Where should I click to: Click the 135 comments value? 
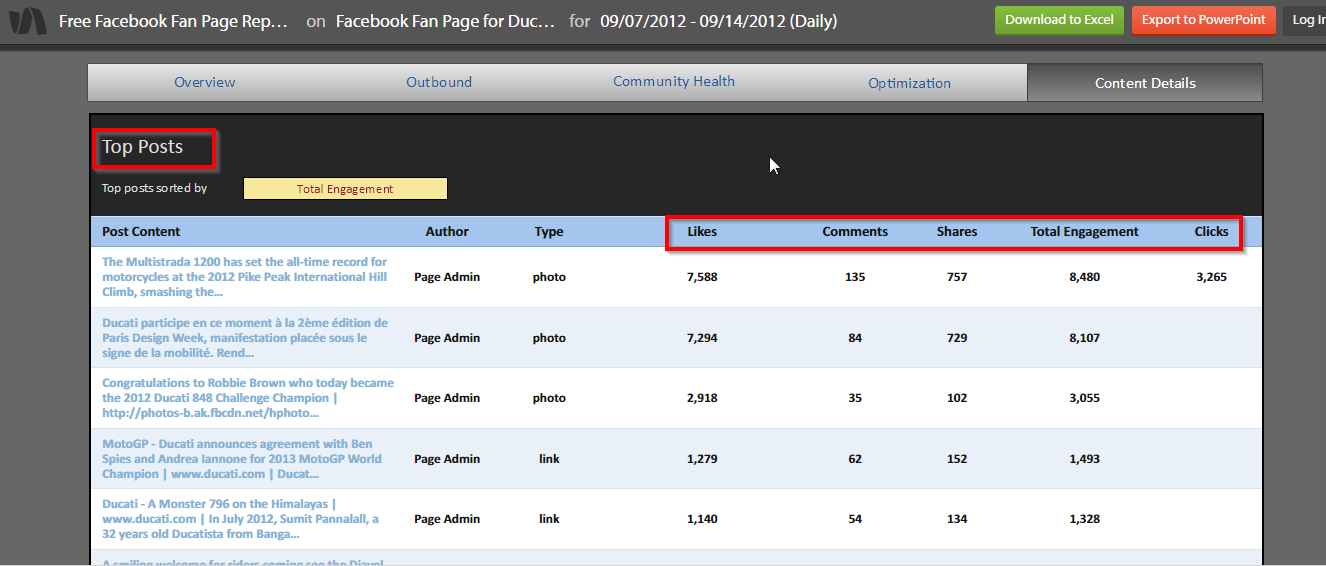click(x=855, y=277)
